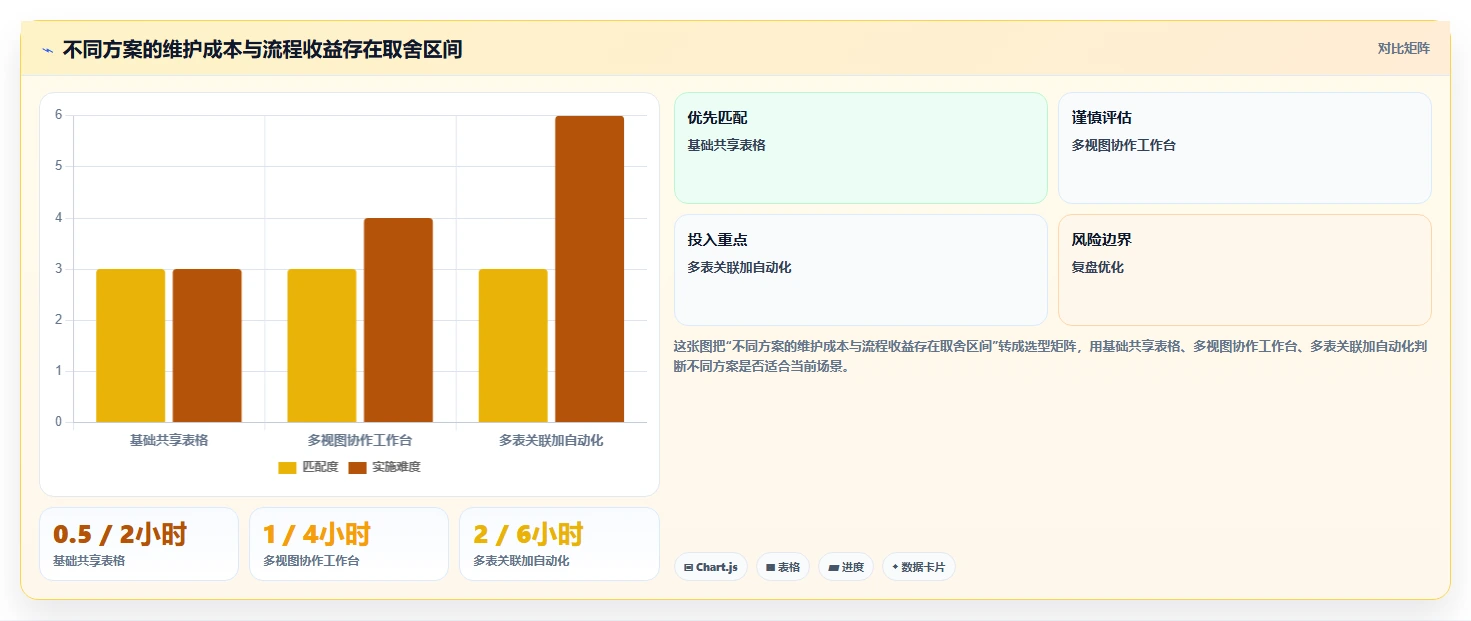The height and width of the screenshot is (621, 1471).
Task: Click the x-axis label 多表关联加自动化
Action: pos(551,440)
